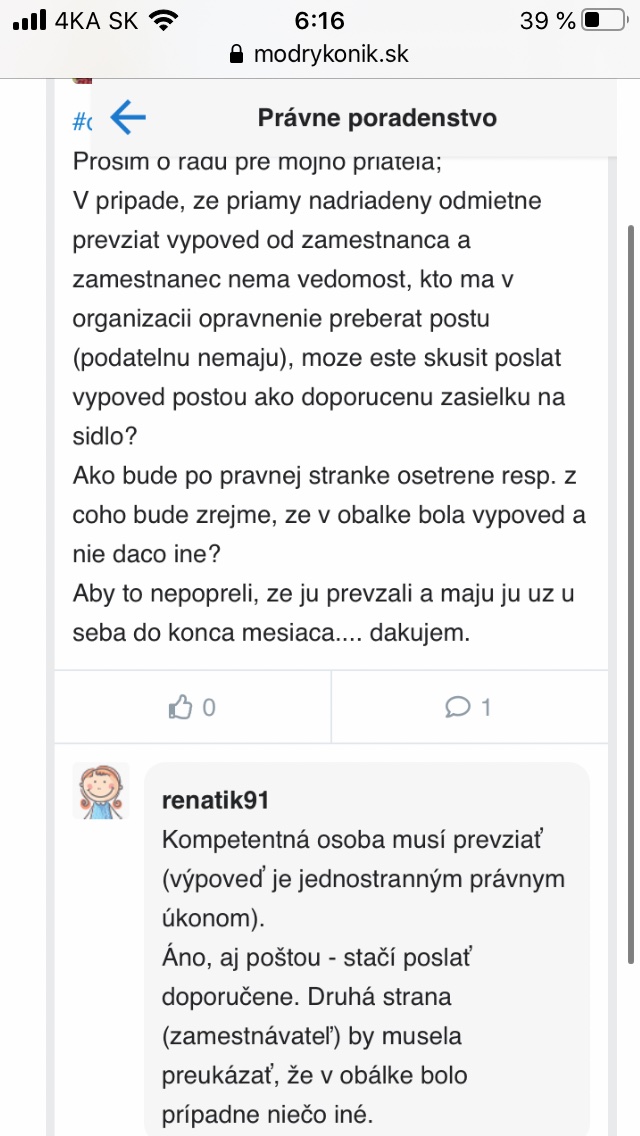
Task: Tap the blue back arrow
Action: pyautogui.click(x=128, y=117)
